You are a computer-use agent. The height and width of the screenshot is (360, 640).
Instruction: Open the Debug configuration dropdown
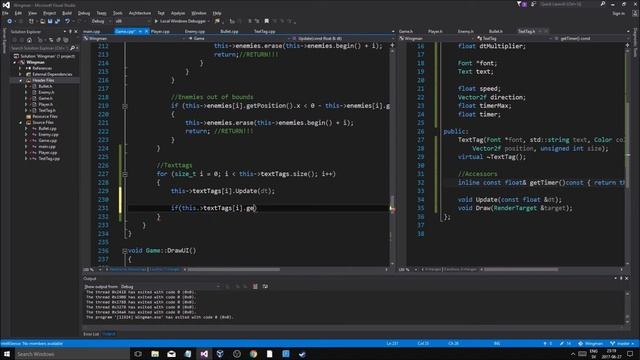click(101, 21)
